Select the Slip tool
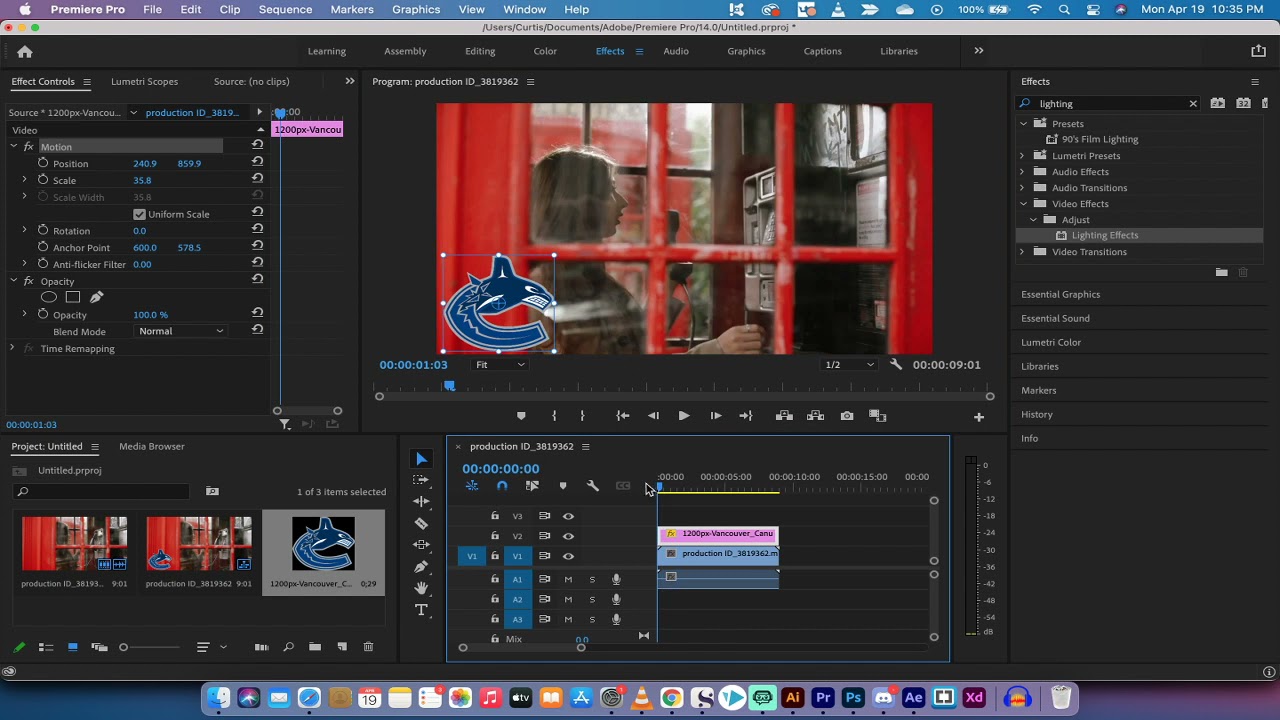 tap(421, 545)
